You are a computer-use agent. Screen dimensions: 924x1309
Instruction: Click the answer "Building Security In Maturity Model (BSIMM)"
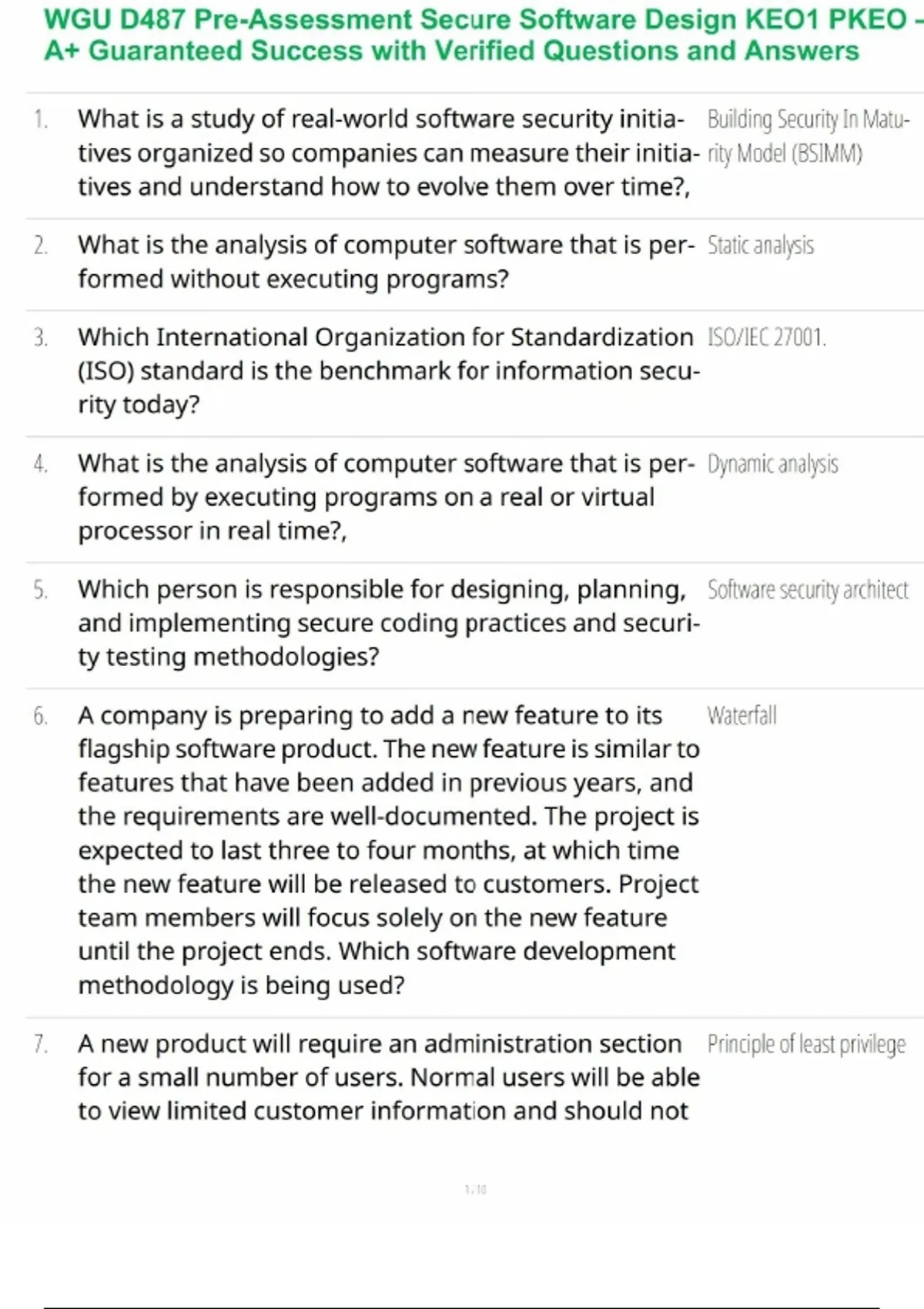coord(807,136)
